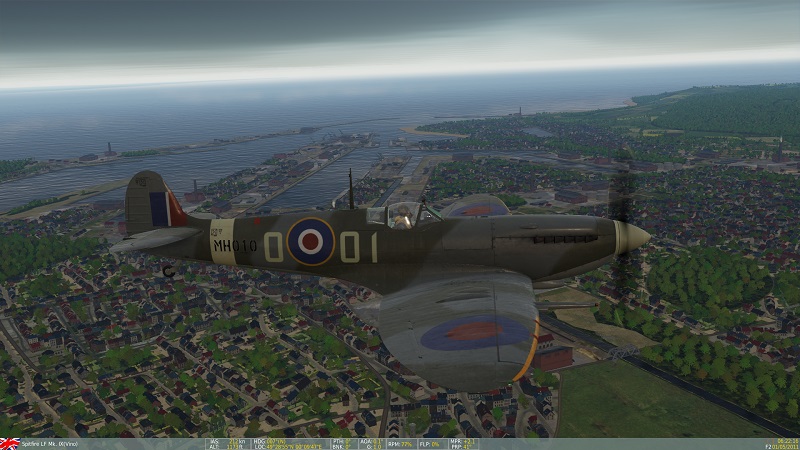This screenshot has height=450, width=800.
Task: Click the LOC latitude/longitude coordinates
Action: click(x=296, y=446)
